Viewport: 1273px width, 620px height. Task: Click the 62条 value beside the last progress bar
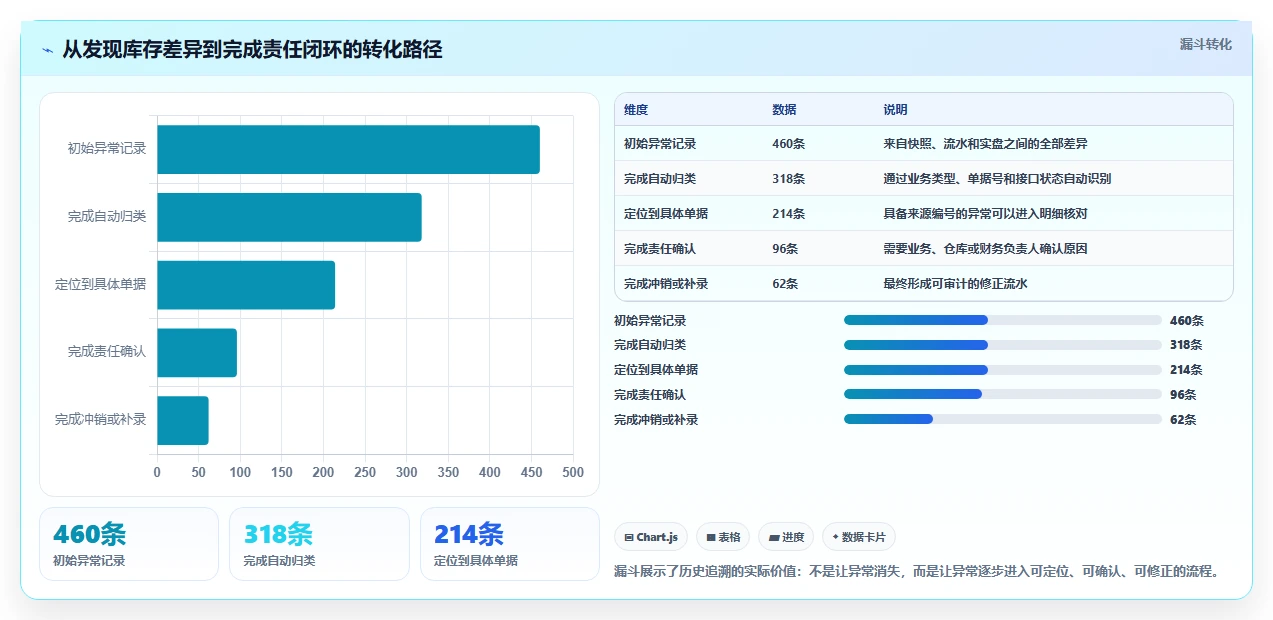1183,420
